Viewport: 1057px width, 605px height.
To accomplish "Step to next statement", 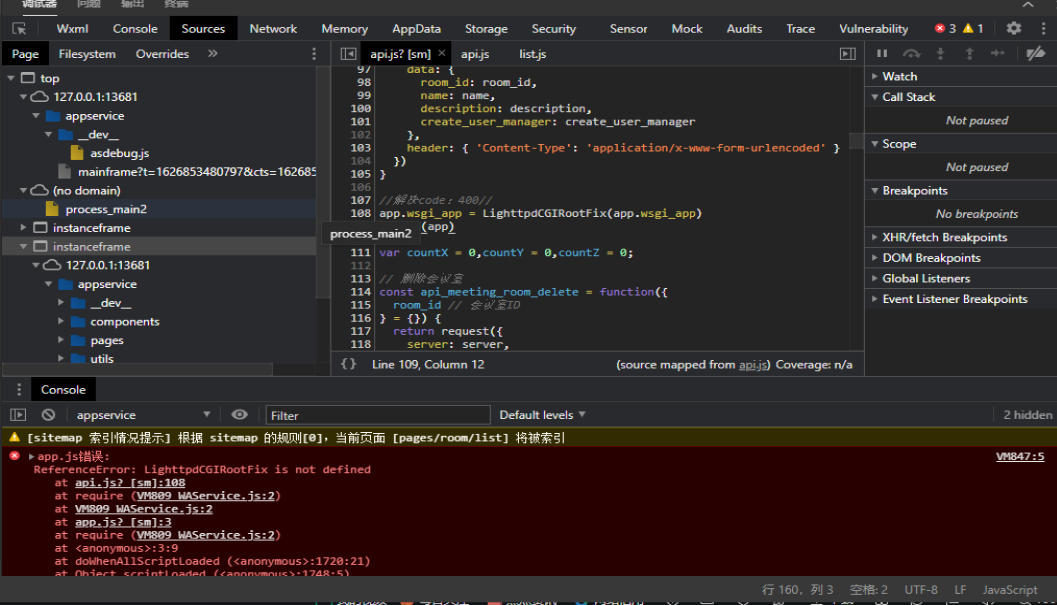I will pos(998,53).
